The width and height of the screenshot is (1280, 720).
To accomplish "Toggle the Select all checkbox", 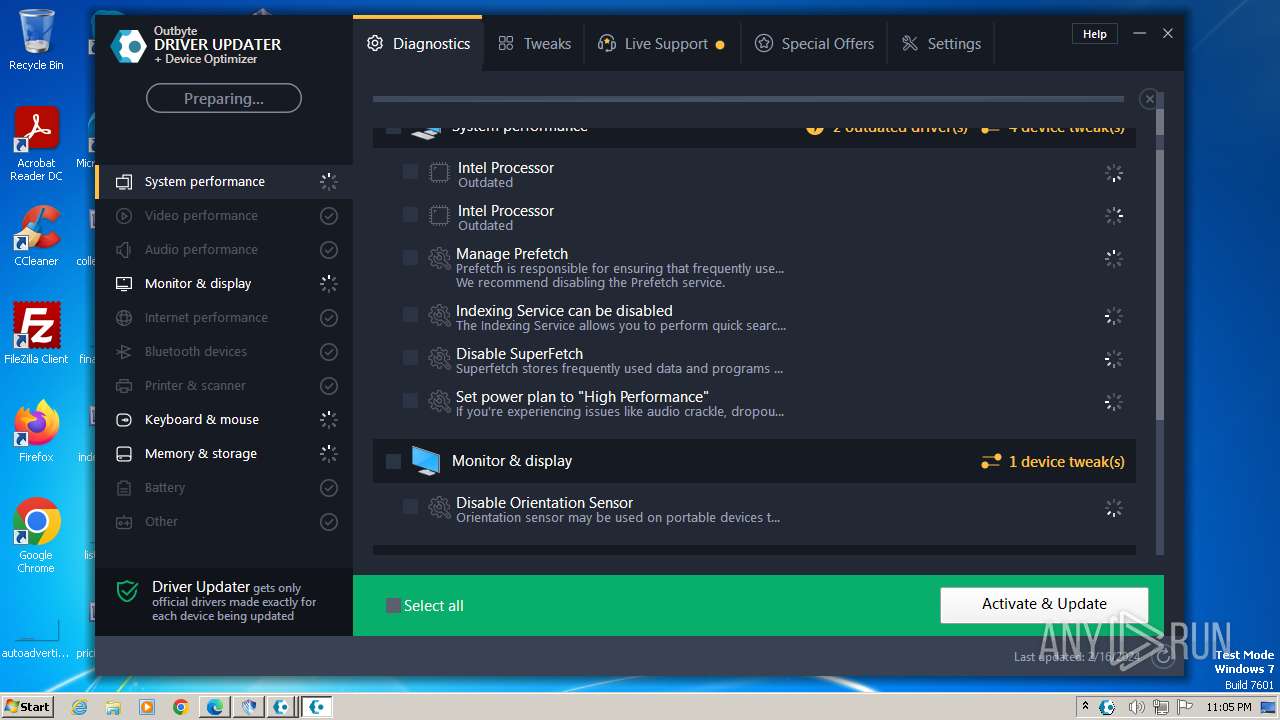I will coord(393,606).
